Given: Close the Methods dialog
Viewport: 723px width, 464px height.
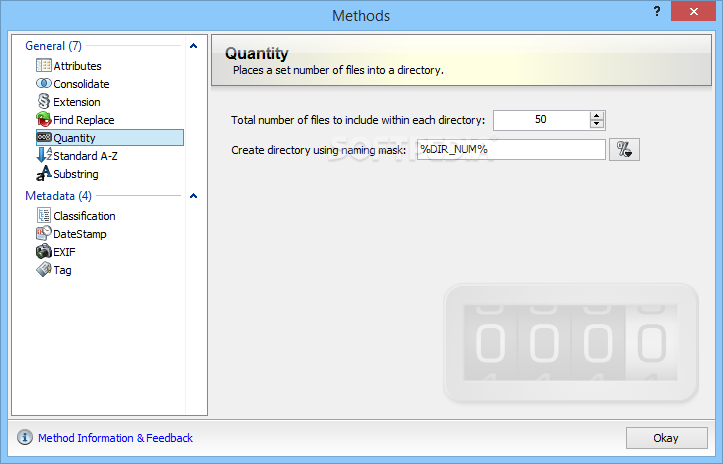Looking at the screenshot, I should [x=693, y=12].
